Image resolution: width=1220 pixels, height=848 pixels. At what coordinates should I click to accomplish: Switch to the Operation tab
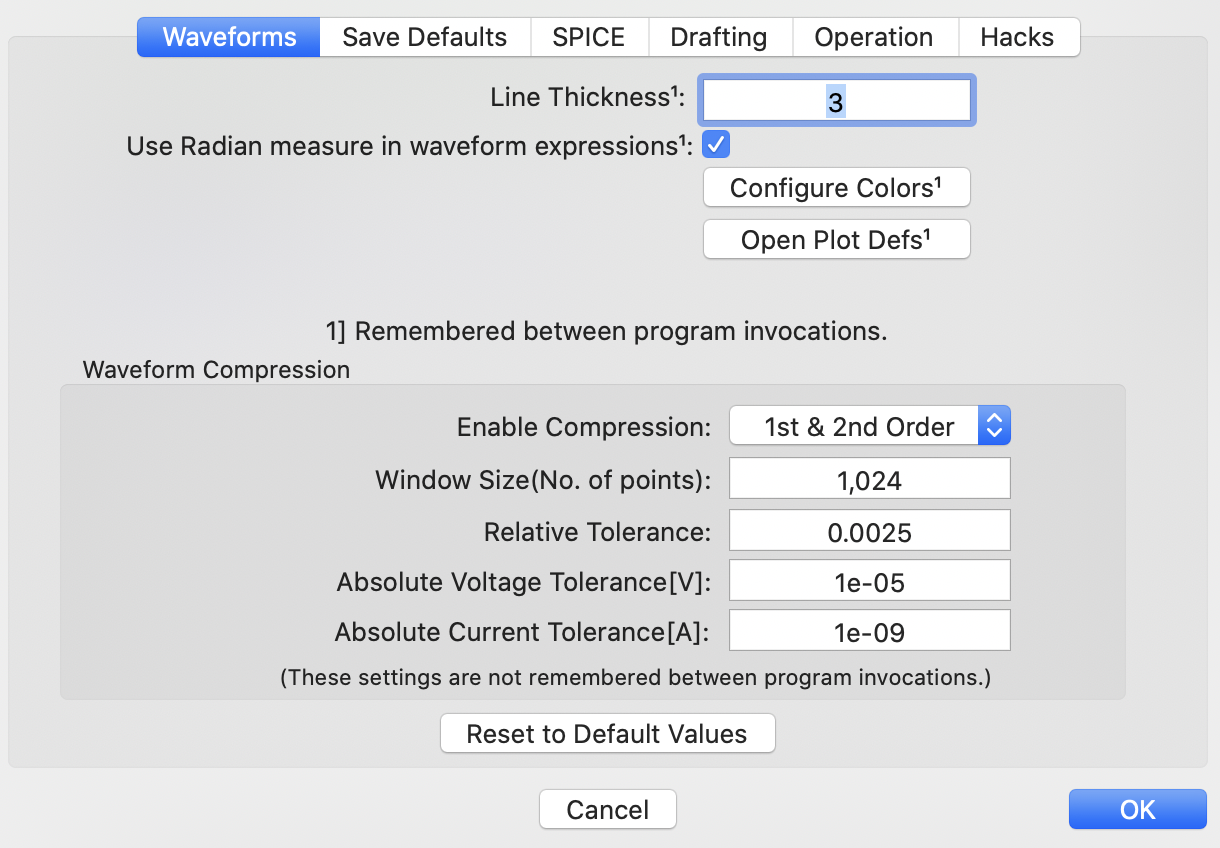pyautogui.click(x=874, y=37)
